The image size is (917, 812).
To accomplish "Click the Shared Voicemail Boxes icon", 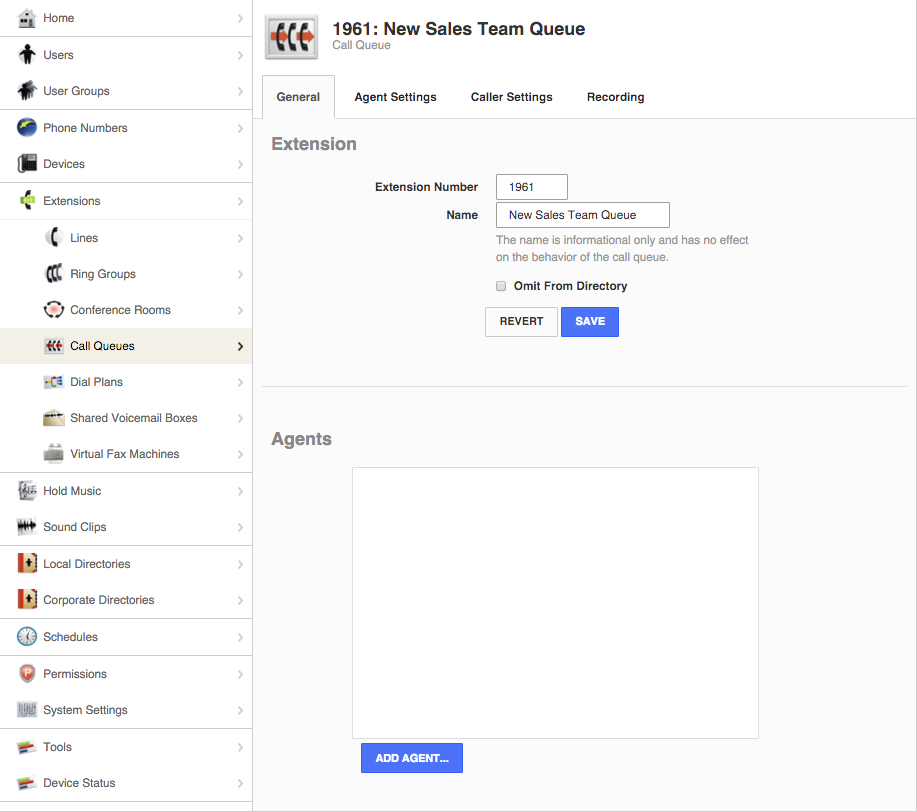I will click(x=54, y=417).
